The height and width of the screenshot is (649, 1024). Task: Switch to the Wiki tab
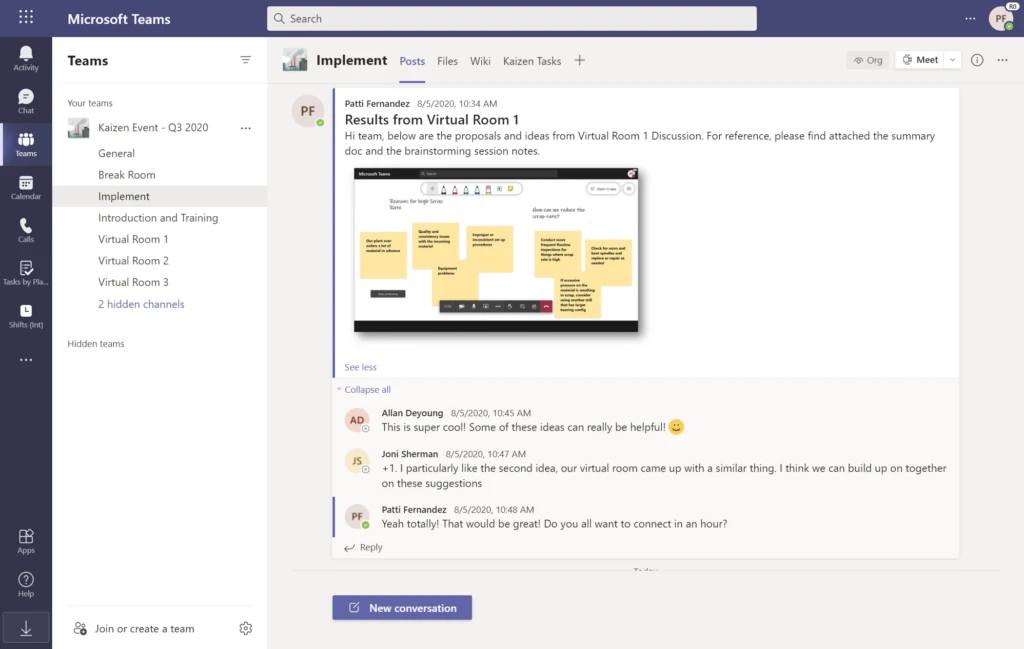(x=480, y=61)
